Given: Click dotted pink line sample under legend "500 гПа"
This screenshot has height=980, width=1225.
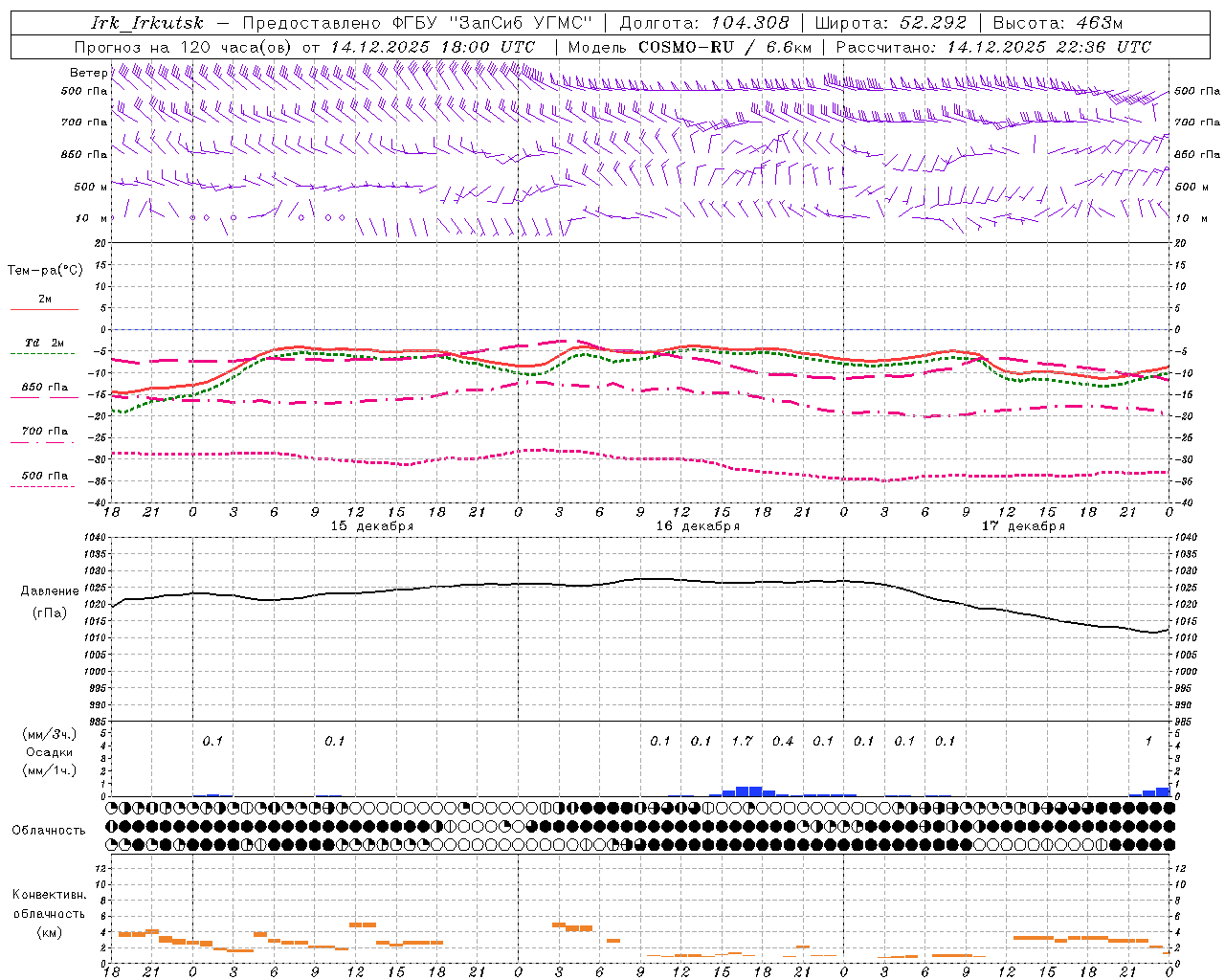Looking at the screenshot, I should tap(43, 486).
